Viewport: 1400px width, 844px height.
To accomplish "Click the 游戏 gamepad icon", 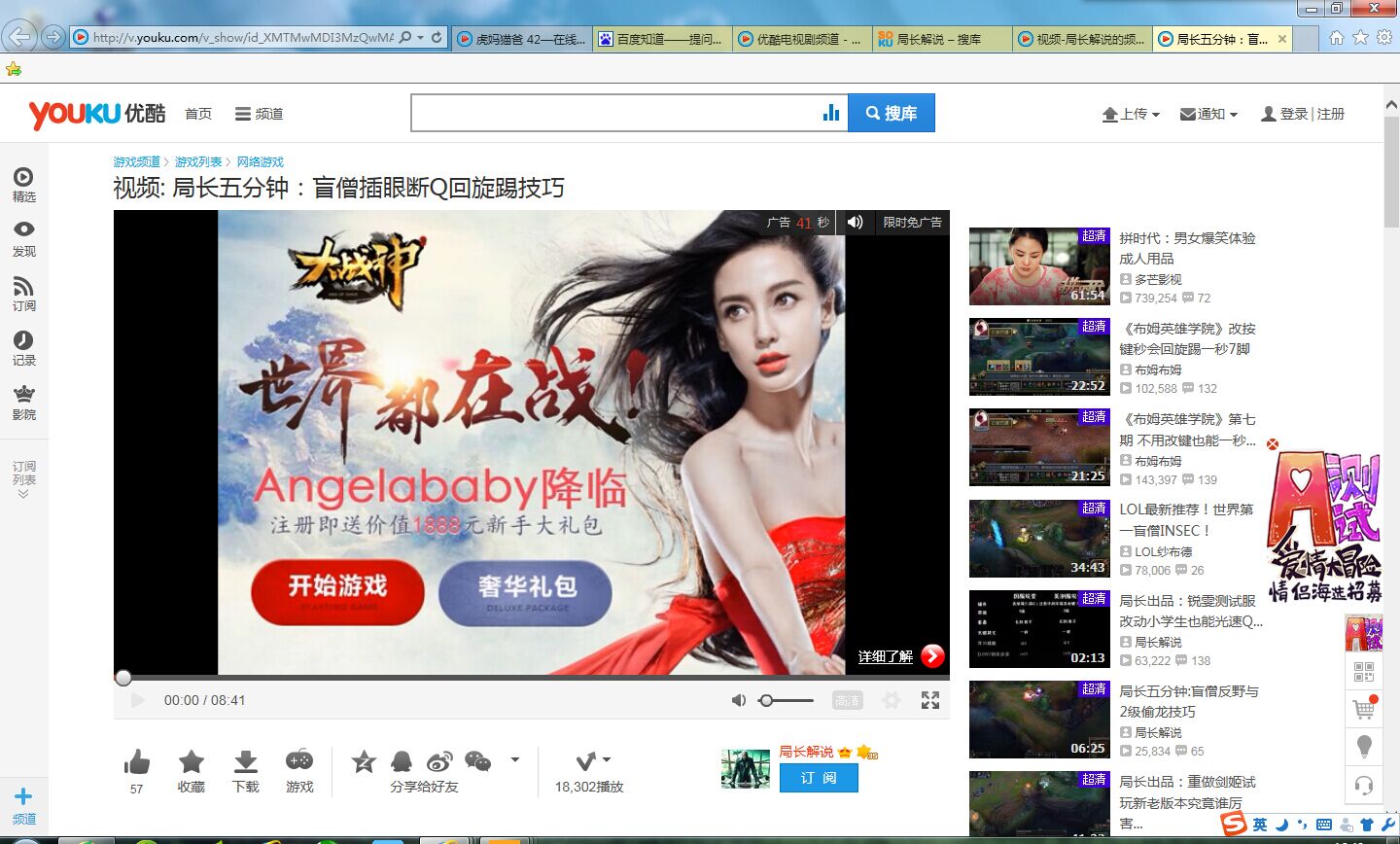I will 299,759.
